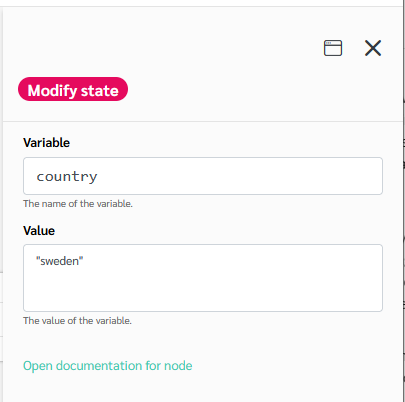Click the helper text "The value of the variable."
This screenshot has height=402, width=405.
(x=77, y=321)
